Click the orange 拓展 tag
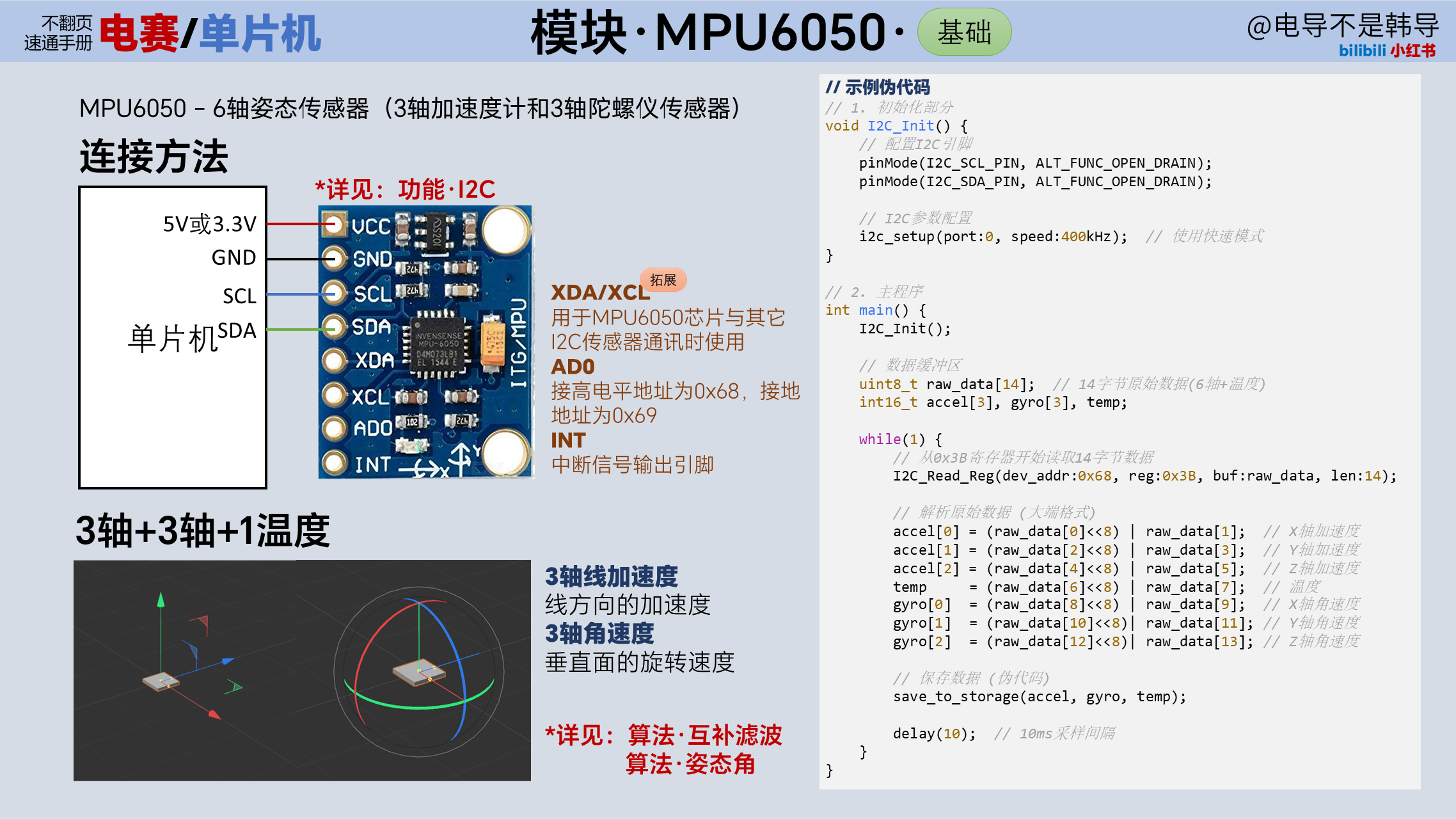The height and width of the screenshot is (819, 1456). (663, 280)
